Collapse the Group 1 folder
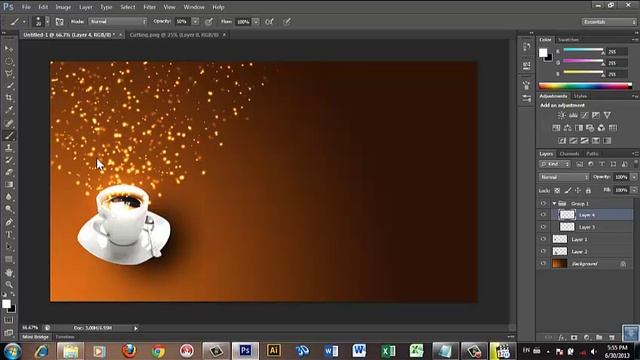640x360 pixels. tap(554, 203)
